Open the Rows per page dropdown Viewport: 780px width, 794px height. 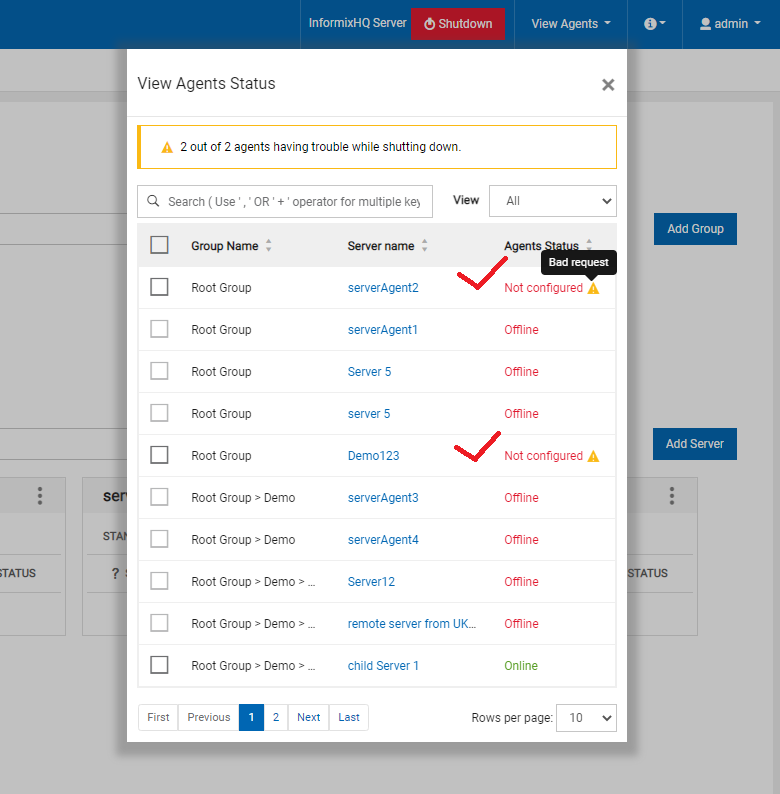[x=586, y=718]
